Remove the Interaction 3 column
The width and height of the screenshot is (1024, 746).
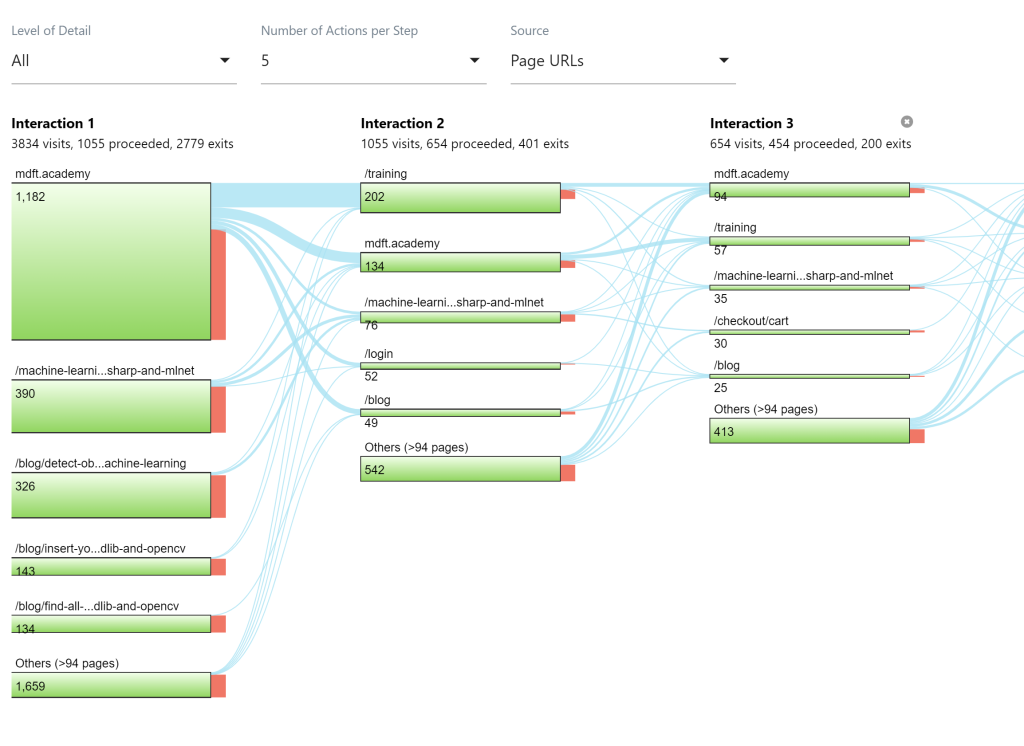pos(907,122)
